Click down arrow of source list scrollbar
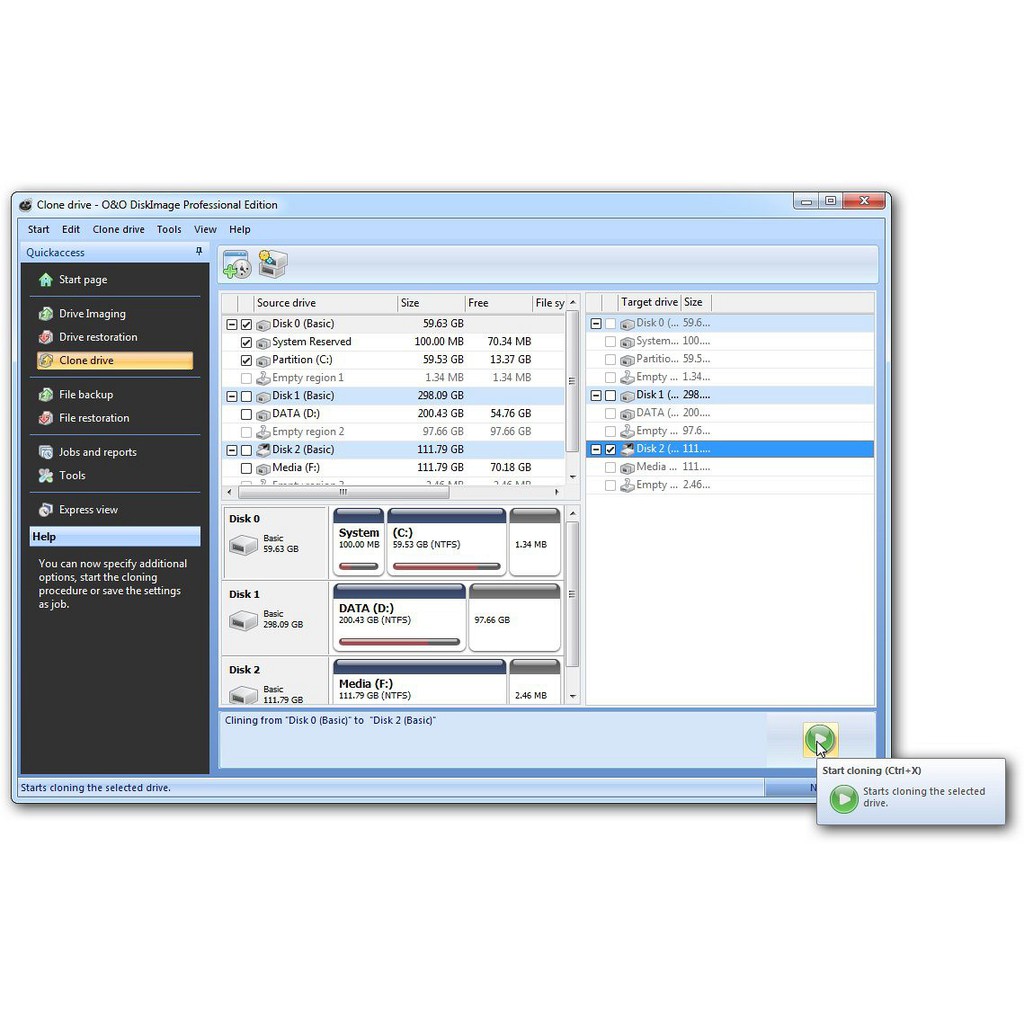Image resolution: width=1024 pixels, height=1024 pixels. coord(572,477)
